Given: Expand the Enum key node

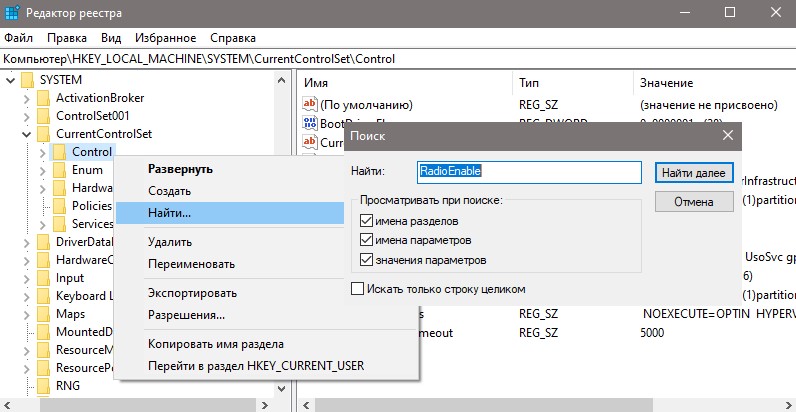Looking at the screenshot, I should [x=42, y=170].
